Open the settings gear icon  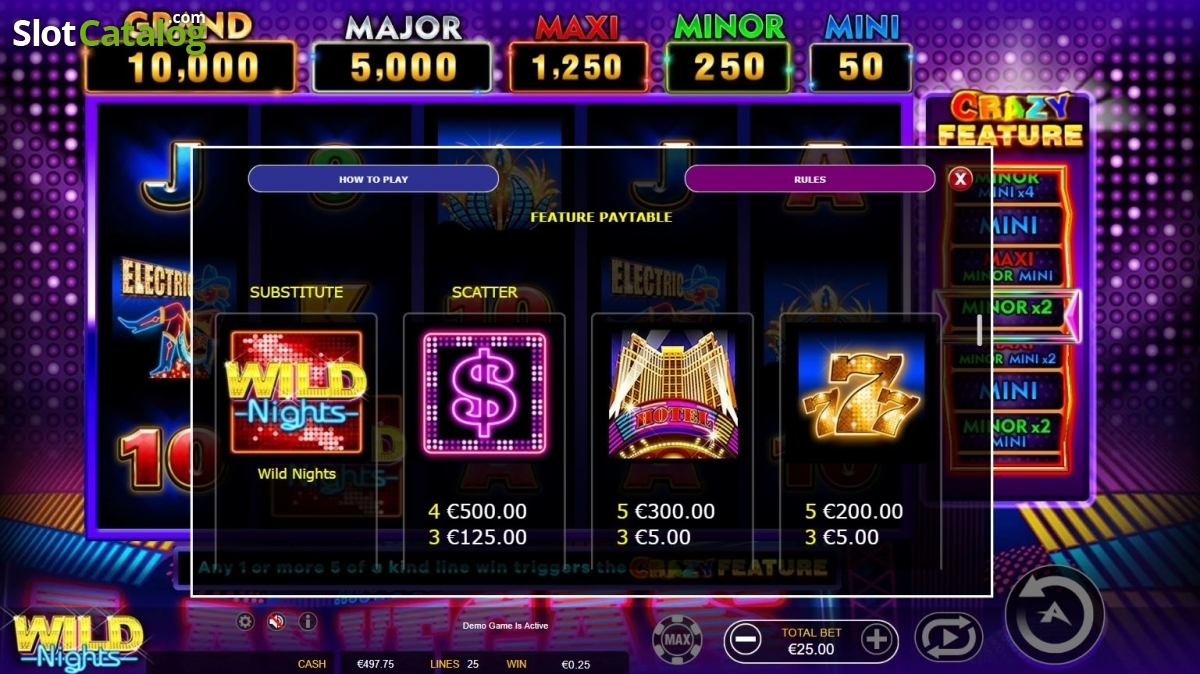click(245, 622)
